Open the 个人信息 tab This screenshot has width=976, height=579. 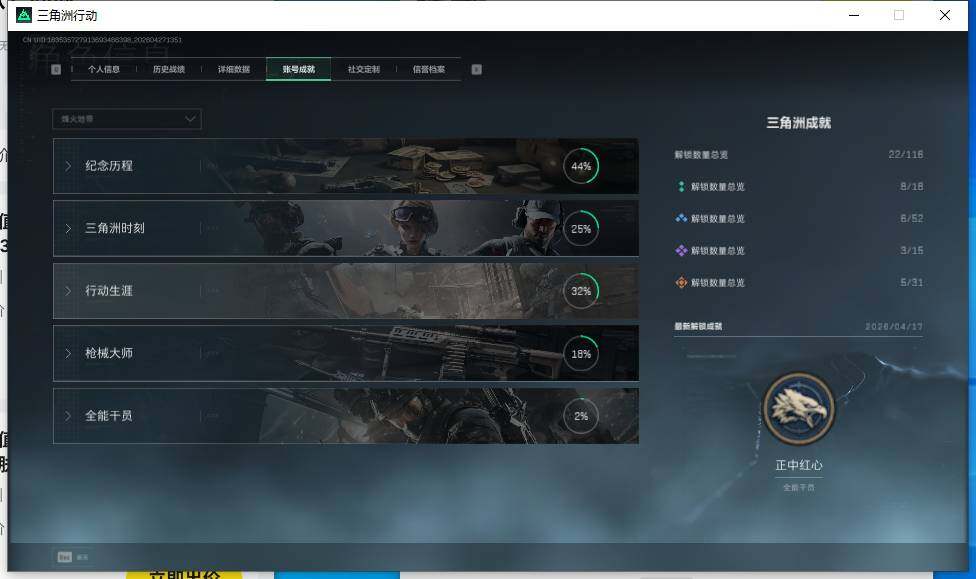point(103,69)
